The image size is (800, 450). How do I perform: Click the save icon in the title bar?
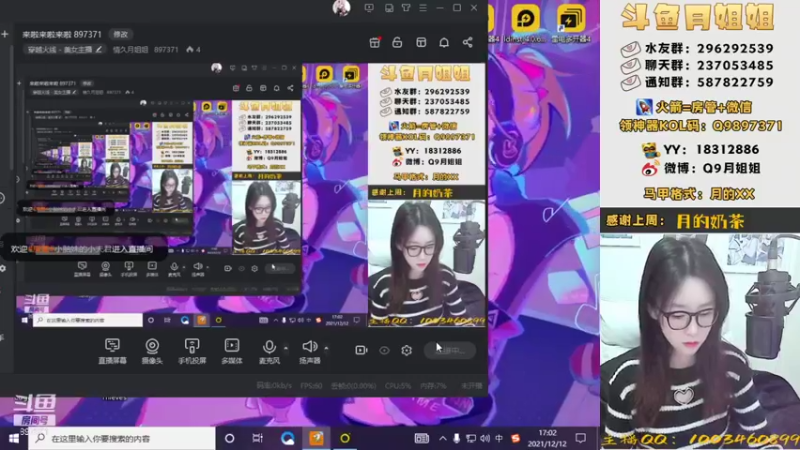click(389, 8)
